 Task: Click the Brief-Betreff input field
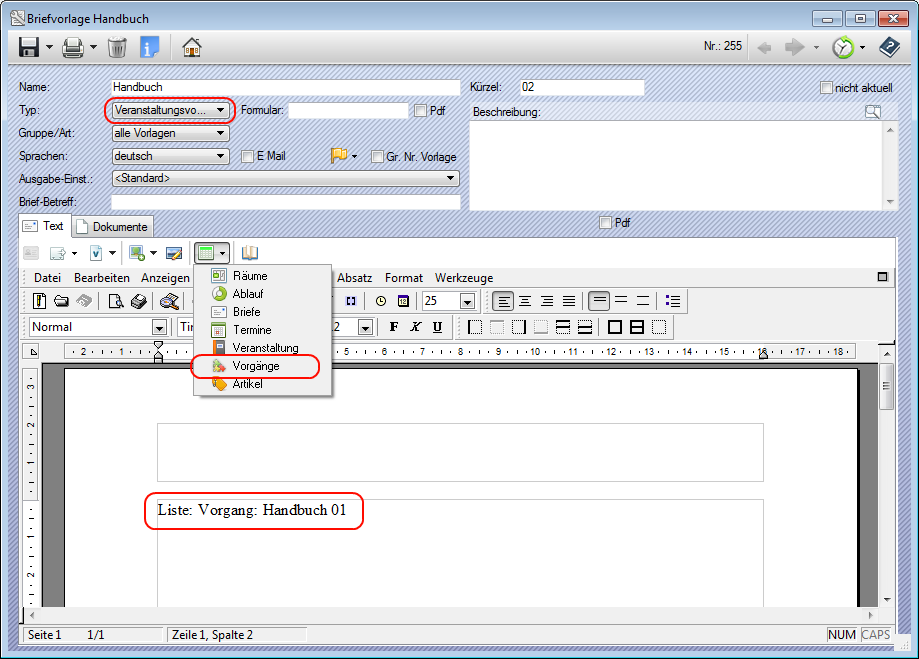[x=285, y=202]
